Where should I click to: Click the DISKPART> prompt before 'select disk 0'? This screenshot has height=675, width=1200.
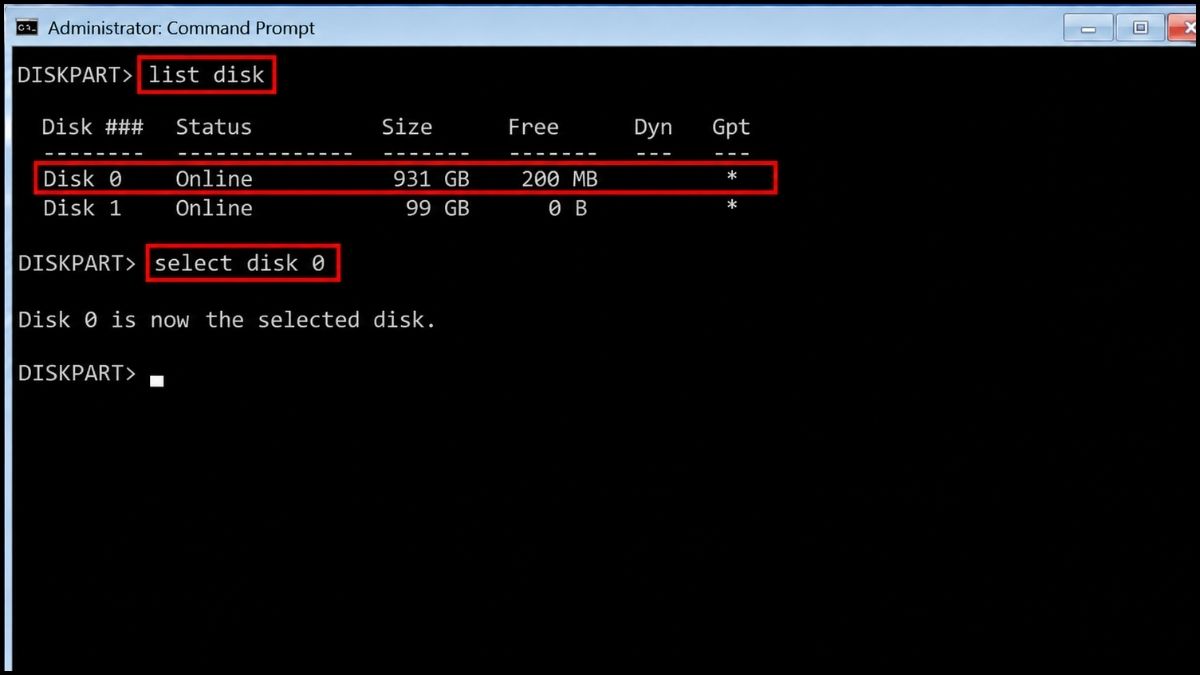(77, 263)
